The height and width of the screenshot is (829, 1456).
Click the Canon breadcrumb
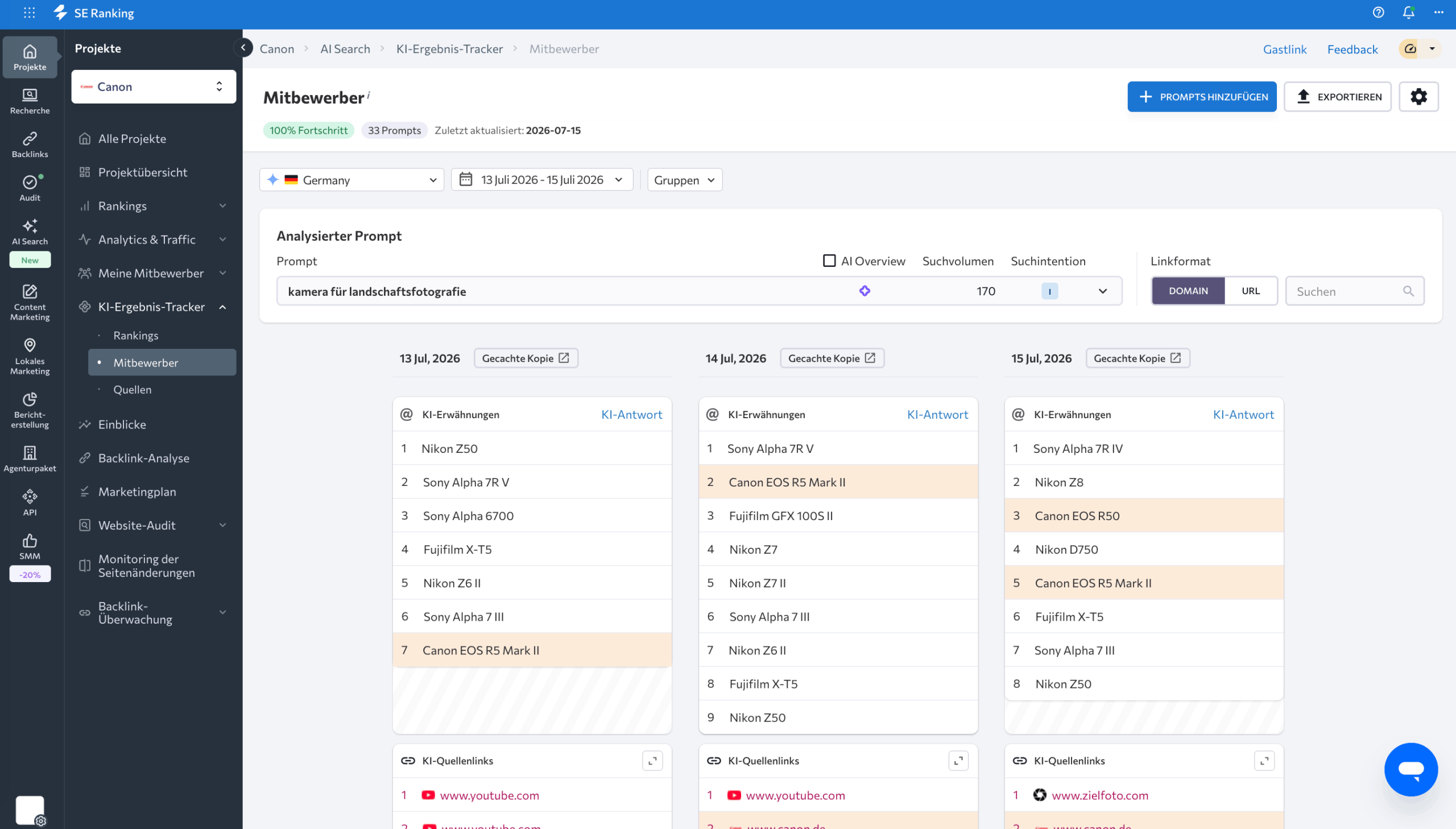(277, 49)
